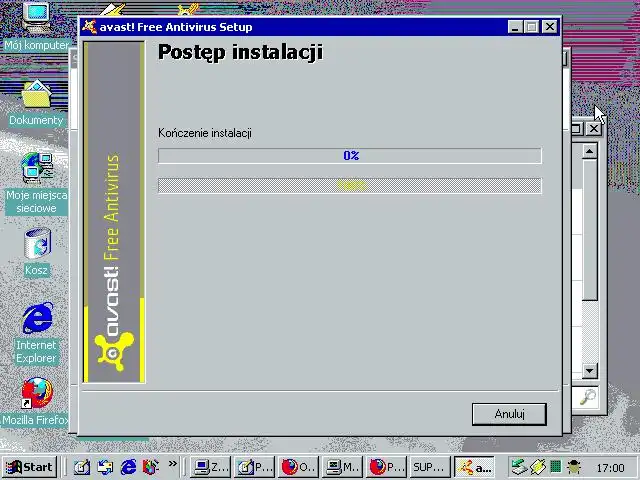640x480 pixels.
Task: Click the avast 'a...' taskbar button
Action: (x=474, y=467)
